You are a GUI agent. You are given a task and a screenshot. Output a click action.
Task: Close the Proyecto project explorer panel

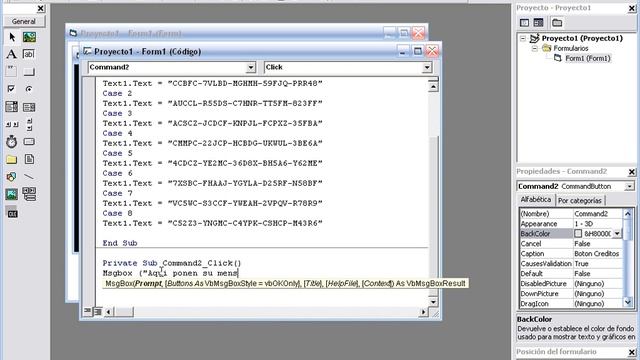coord(631,9)
